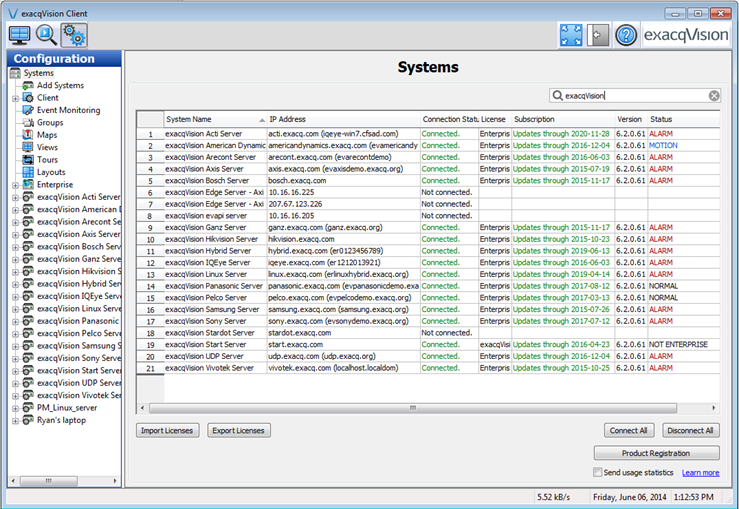Image resolution: width=739 pixels, height=509 pixels.
Task: Expand the Client tree node
Action: 15,98
